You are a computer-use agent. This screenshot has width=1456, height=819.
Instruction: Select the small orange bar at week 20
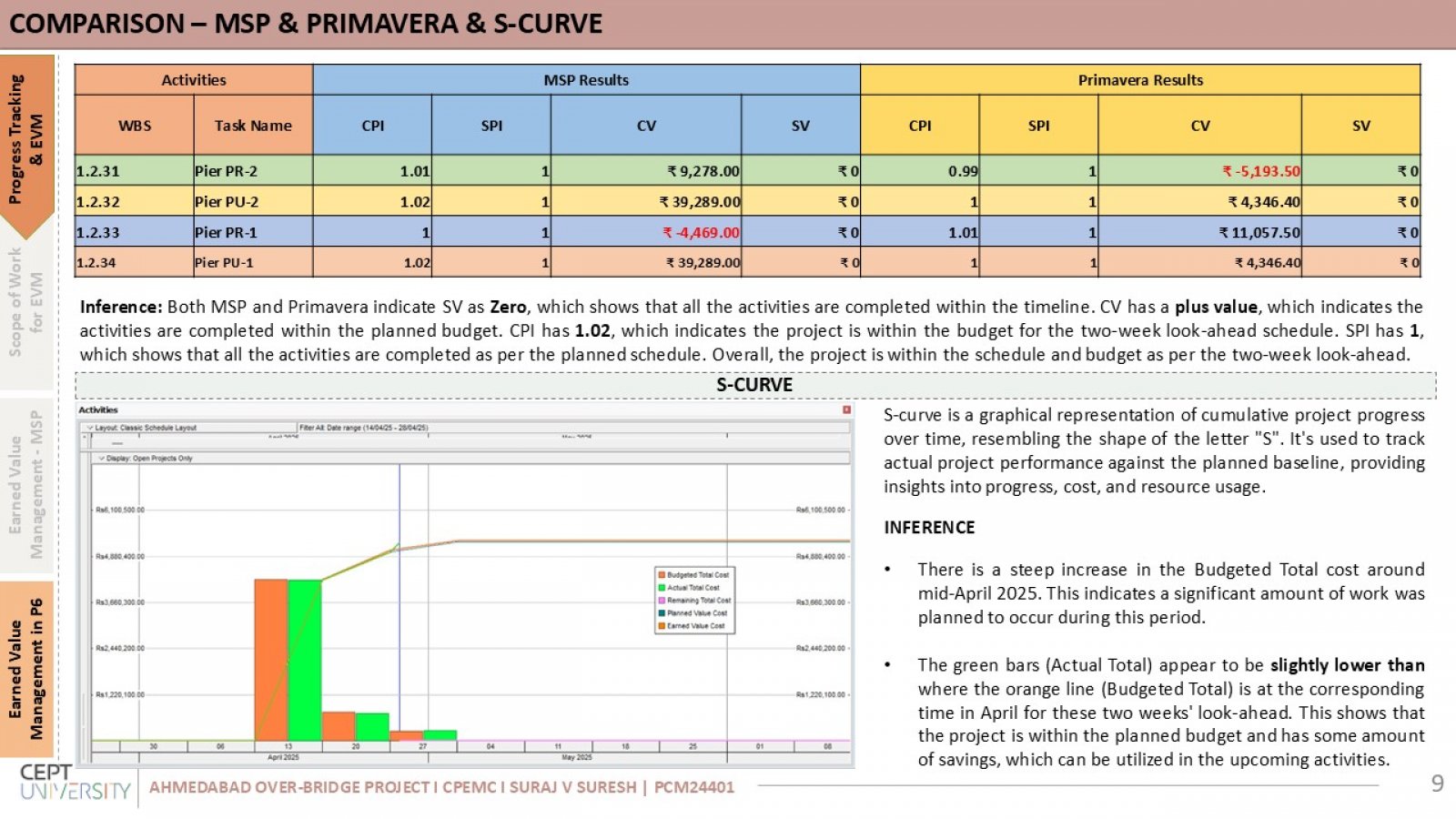click(x=339, y=726)
